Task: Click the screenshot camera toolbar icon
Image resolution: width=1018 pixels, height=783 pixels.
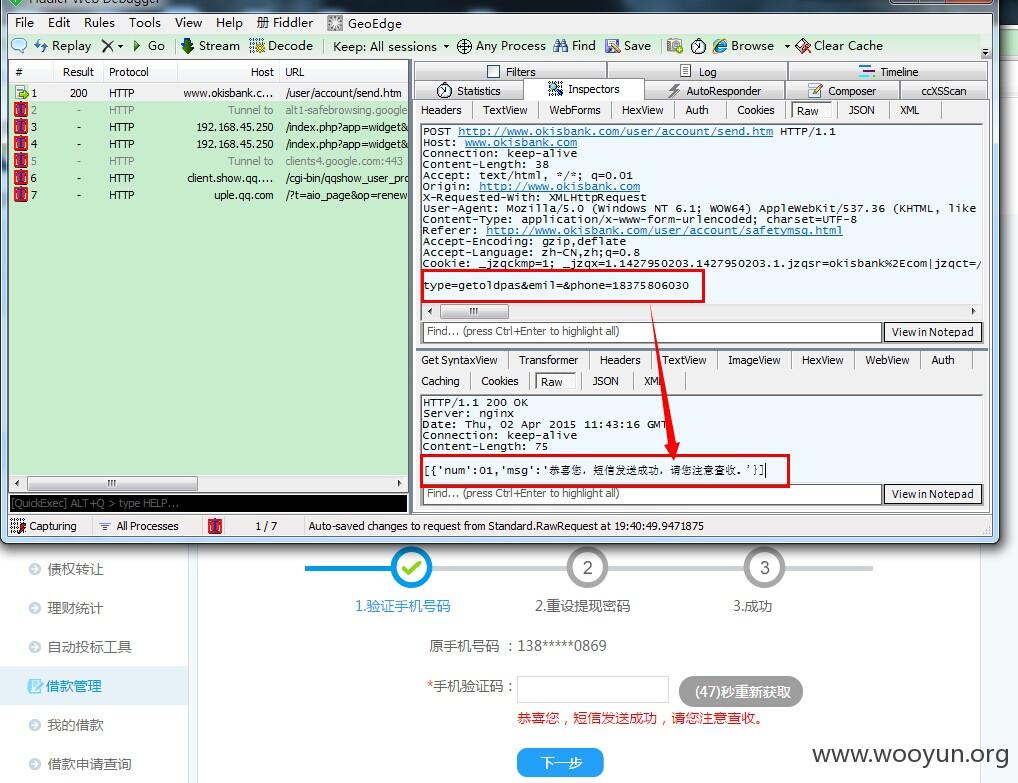Action: pyautogui.click(x=675, y=45)
